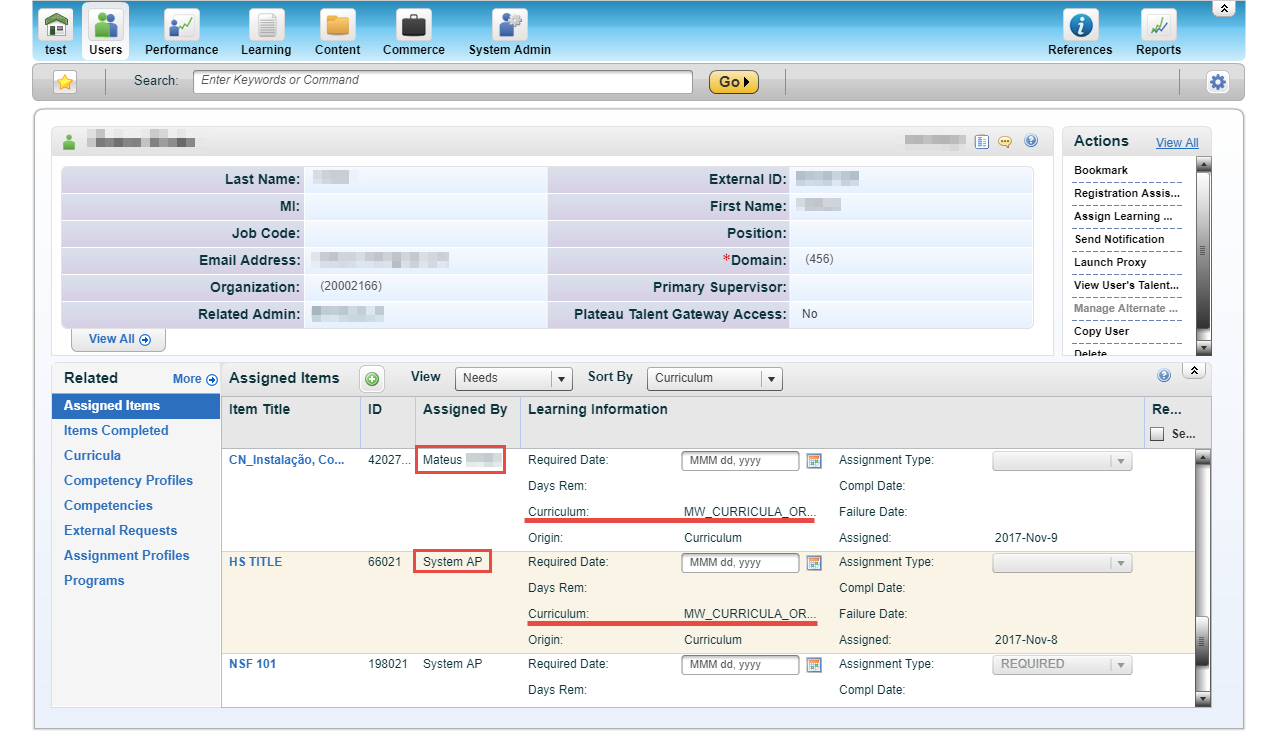This screenshot has width=1277, height=736.
Task: Click scroll-down arrow of assigned items list
Action: pos(1203,700)
